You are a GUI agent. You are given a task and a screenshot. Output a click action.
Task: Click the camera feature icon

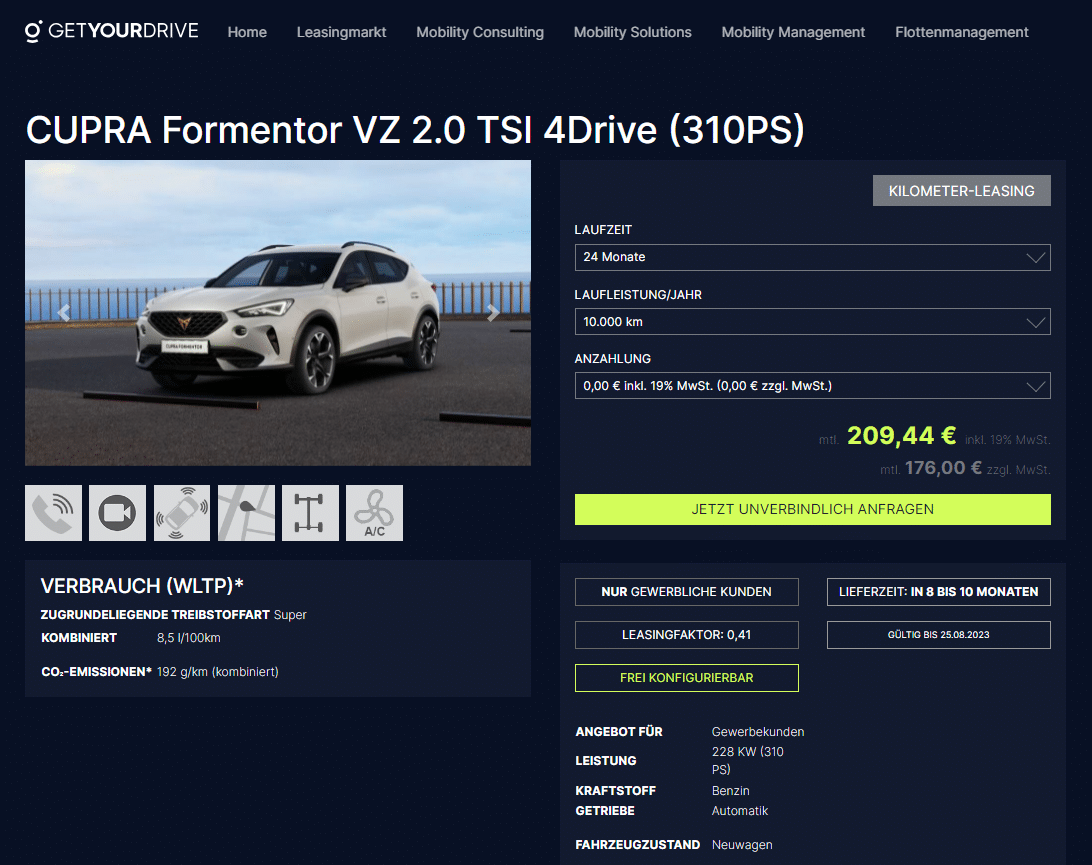(118, 513)
